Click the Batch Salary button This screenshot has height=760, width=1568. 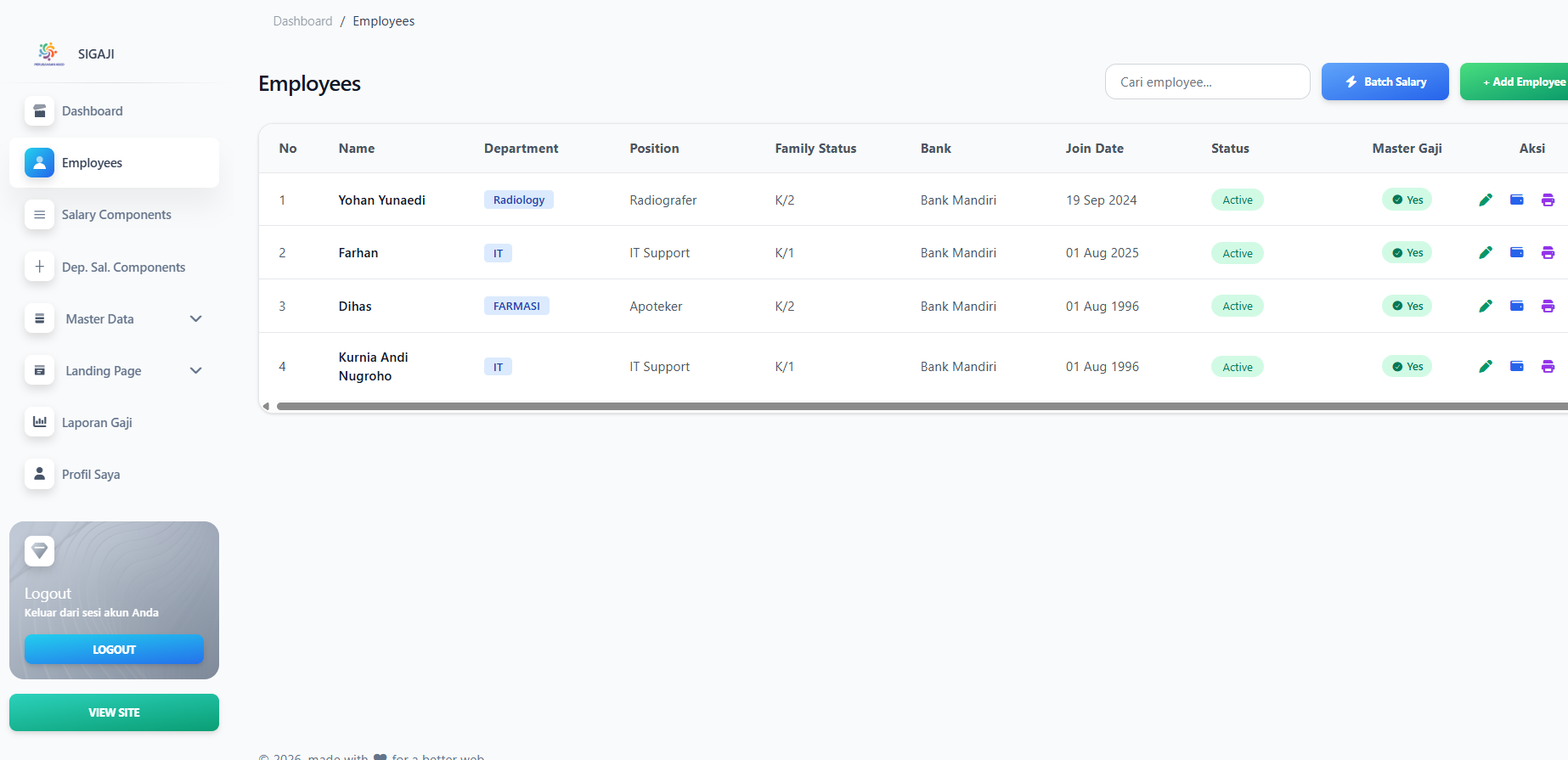(1385, 82)
